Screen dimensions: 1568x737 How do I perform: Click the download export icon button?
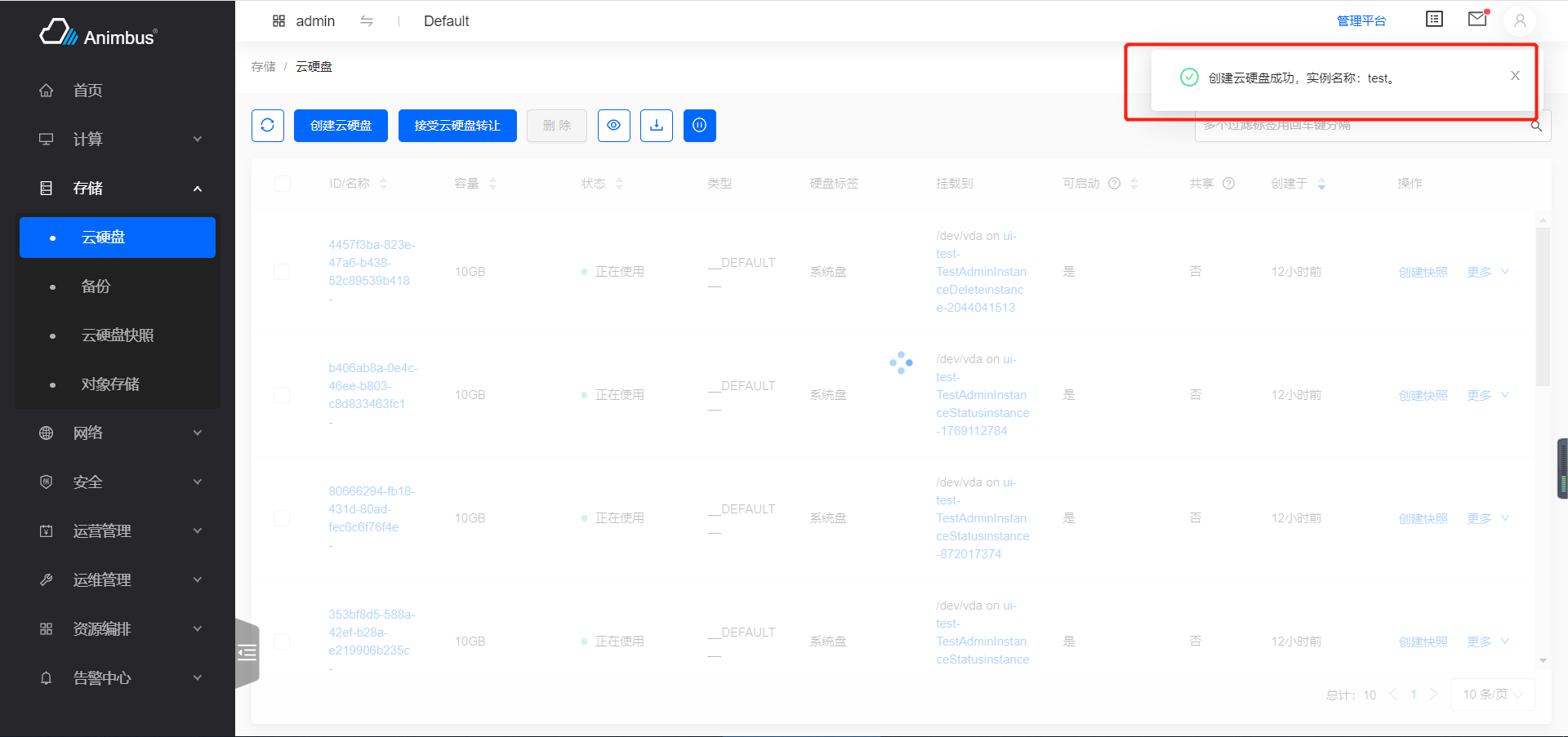[x=656, y=126]
